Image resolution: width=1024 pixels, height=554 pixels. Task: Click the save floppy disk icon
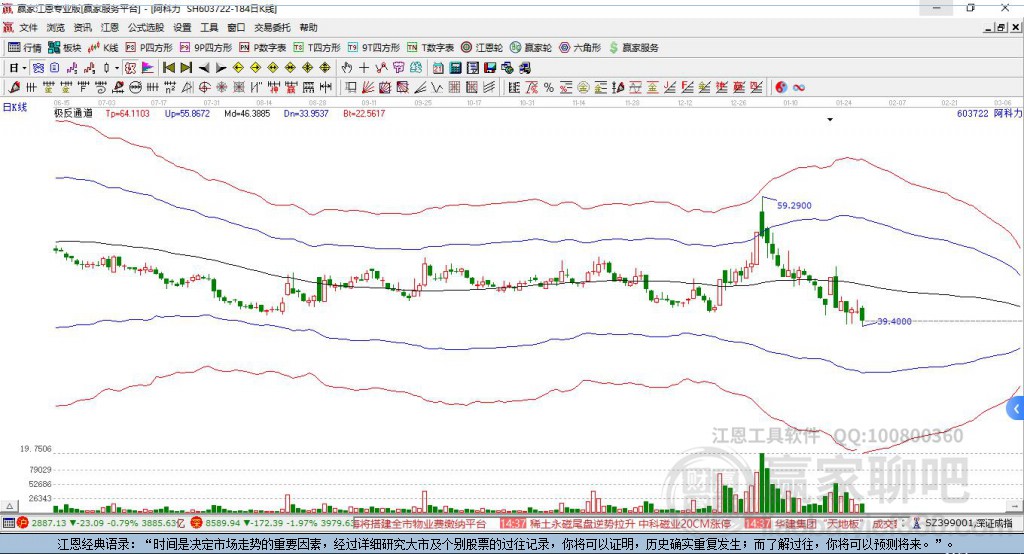(490, 68)
